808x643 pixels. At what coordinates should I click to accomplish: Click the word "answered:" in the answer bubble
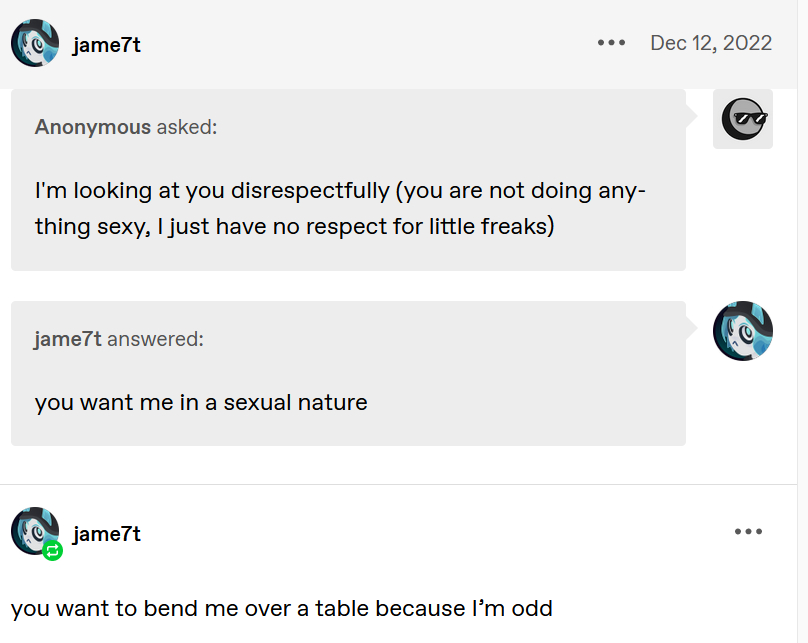[155, 339]
